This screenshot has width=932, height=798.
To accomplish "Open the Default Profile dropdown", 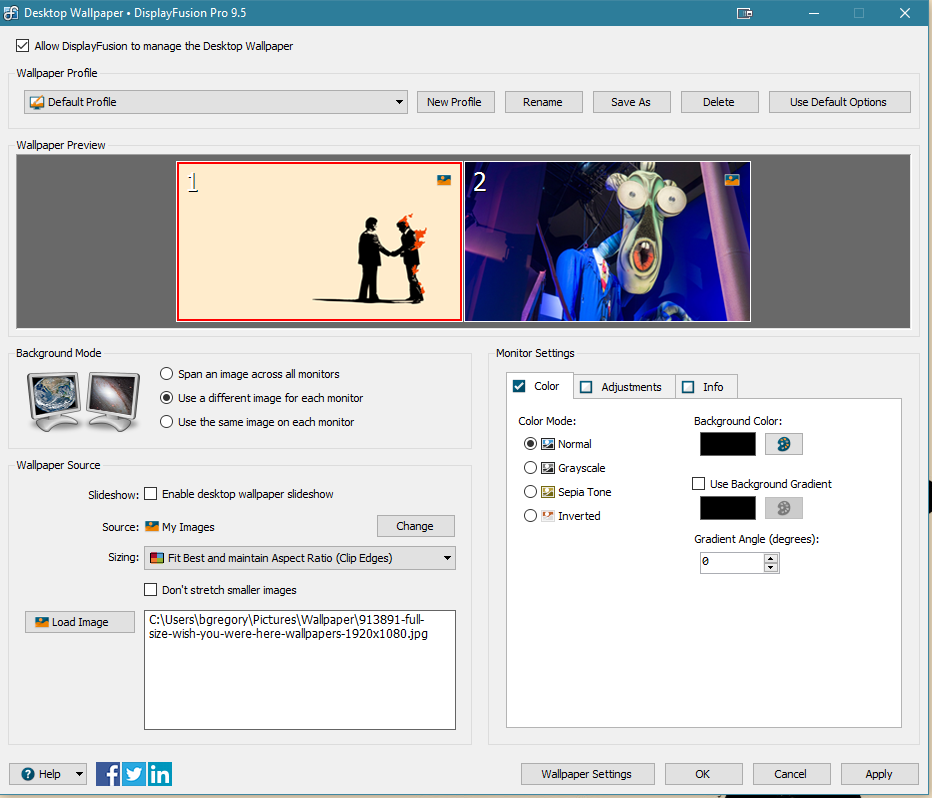I will pos(216,102).
